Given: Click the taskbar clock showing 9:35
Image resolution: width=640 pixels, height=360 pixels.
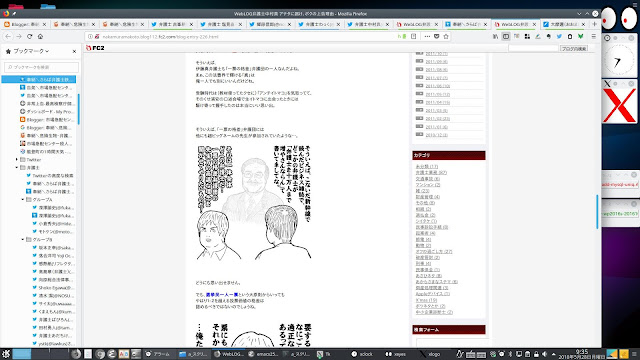Looking at the screenshot, I should tap(581, 354).
